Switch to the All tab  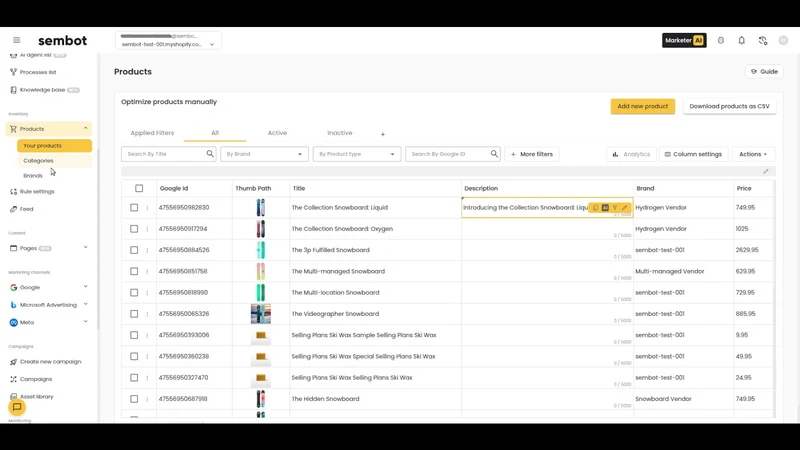[x=215, y=133]
